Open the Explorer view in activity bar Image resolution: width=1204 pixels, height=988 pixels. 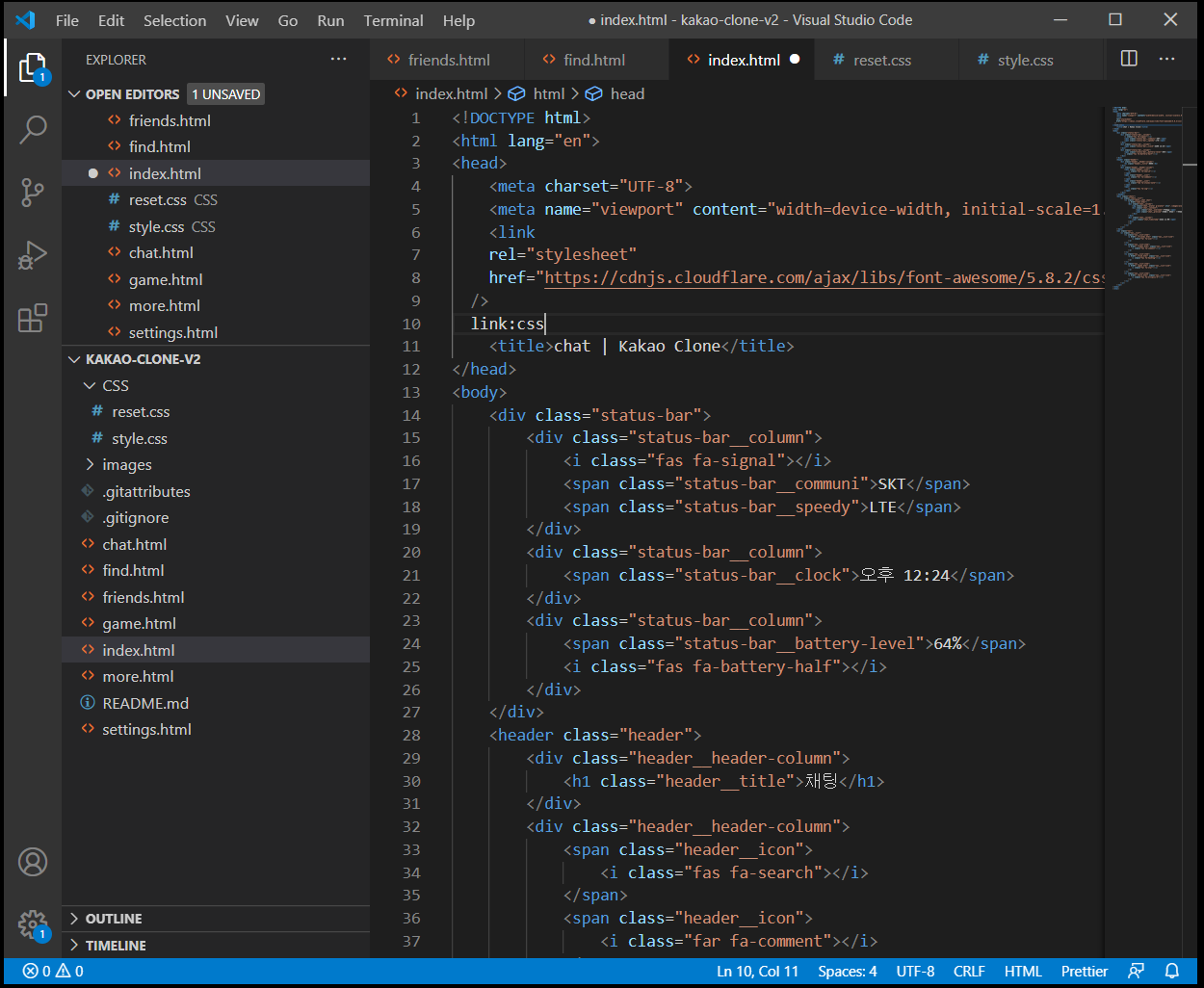(33, 69)
